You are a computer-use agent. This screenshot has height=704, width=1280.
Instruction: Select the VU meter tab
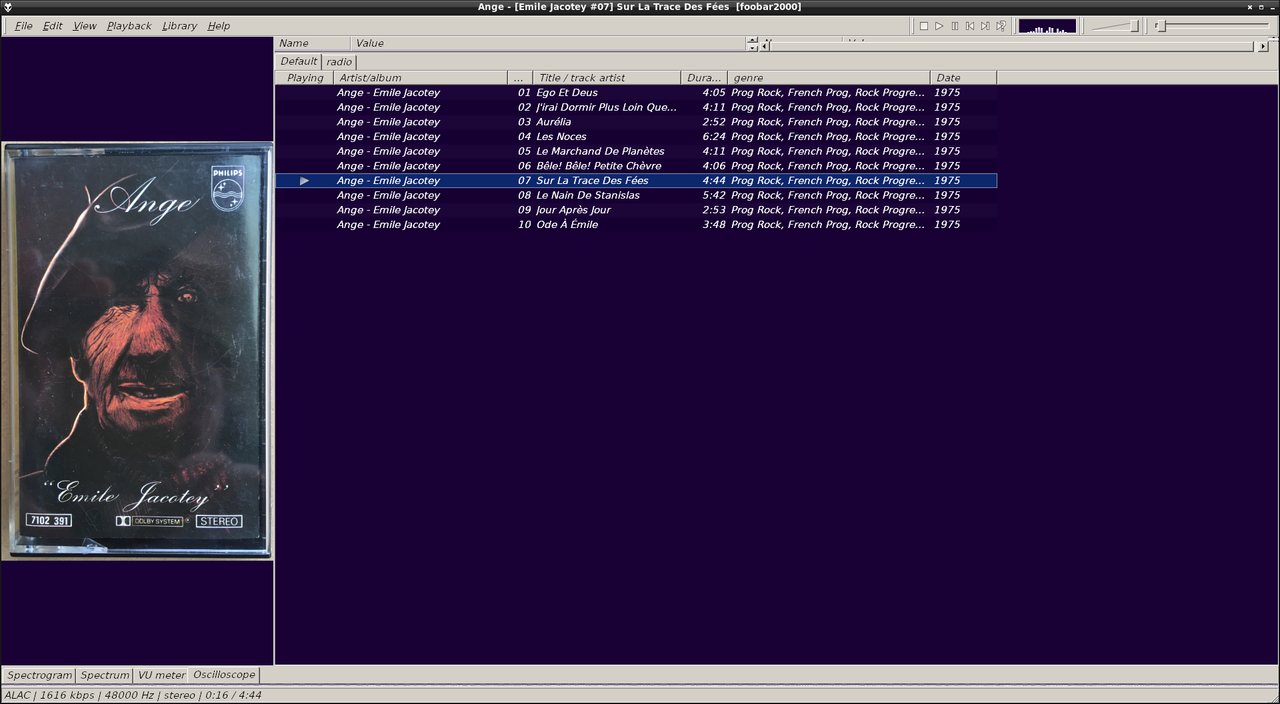[162, 675]
